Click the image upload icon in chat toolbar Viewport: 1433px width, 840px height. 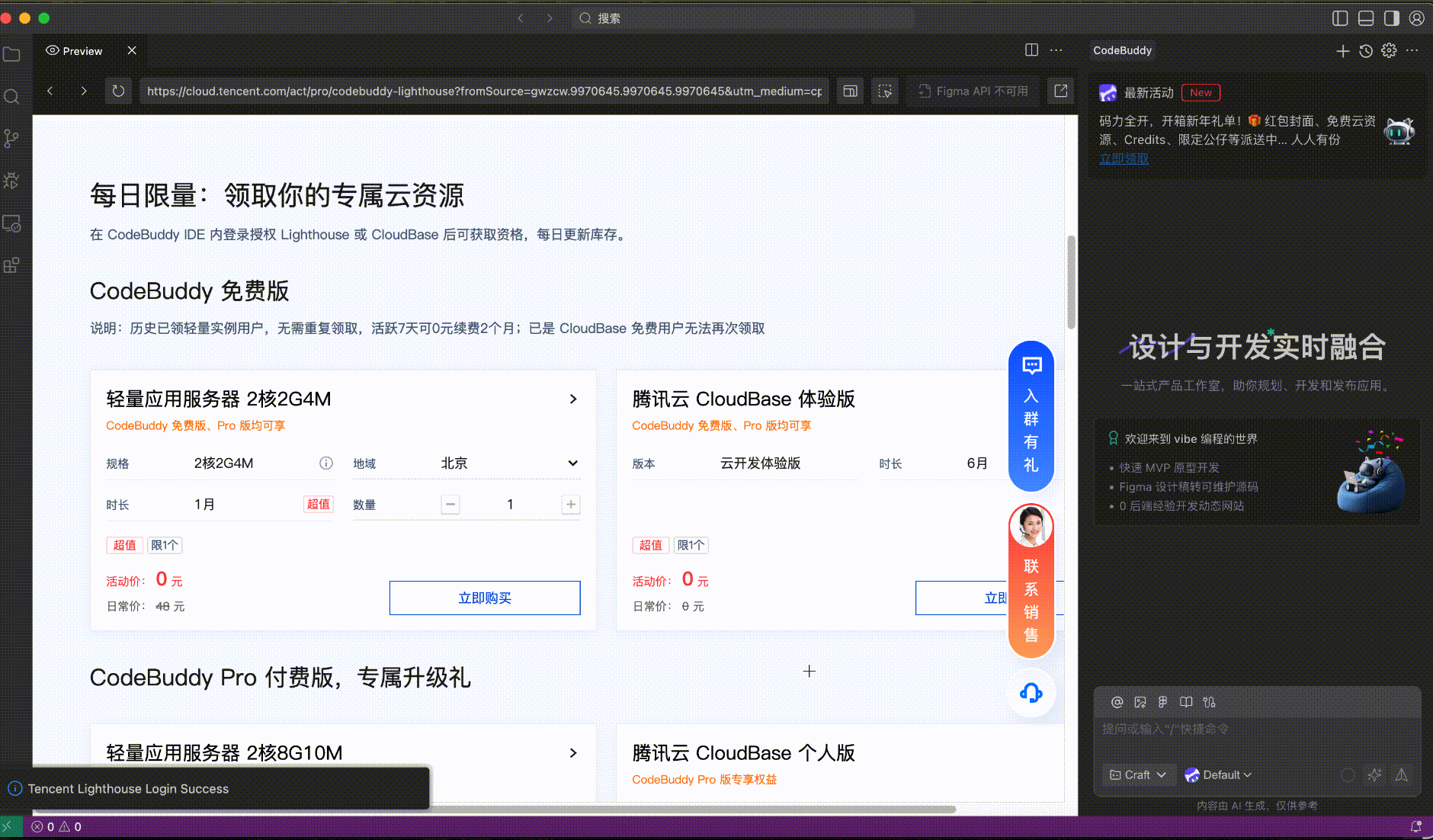click(1140, 702)
